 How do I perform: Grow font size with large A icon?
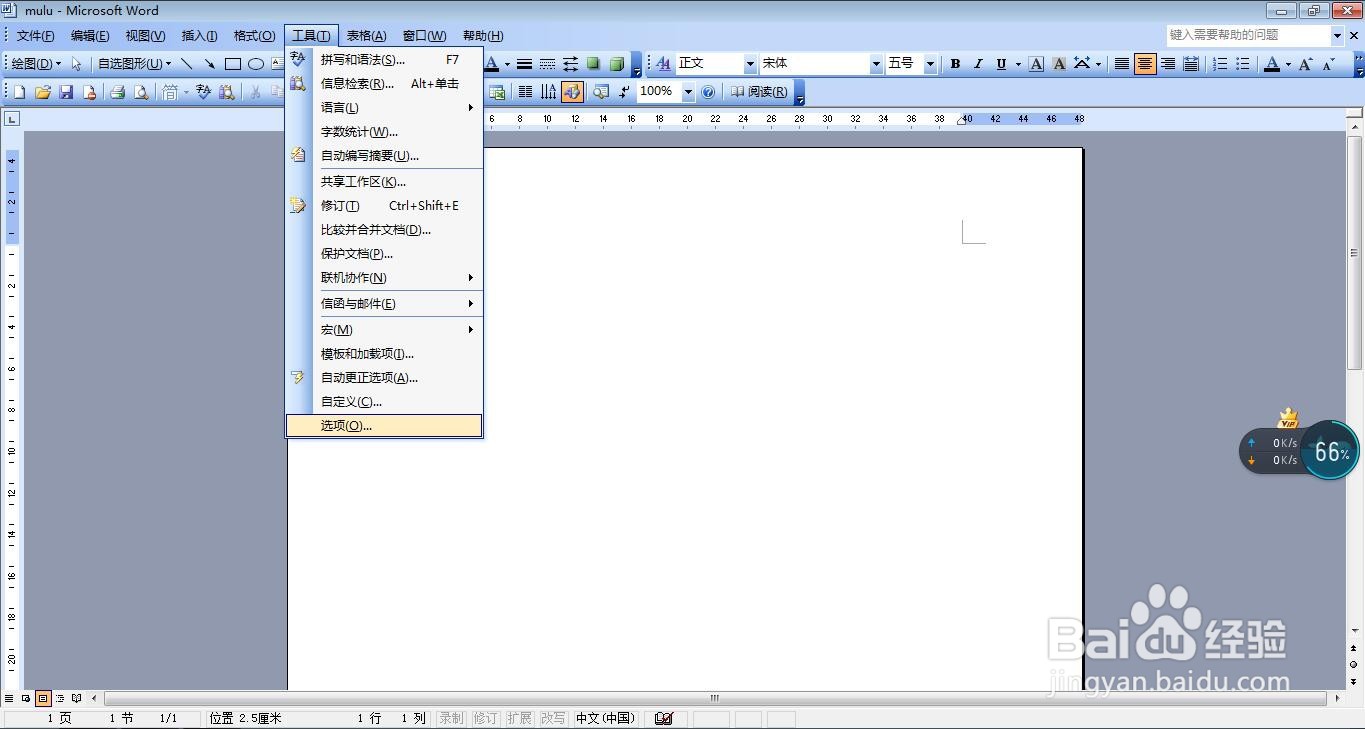tap(1305, 63)
